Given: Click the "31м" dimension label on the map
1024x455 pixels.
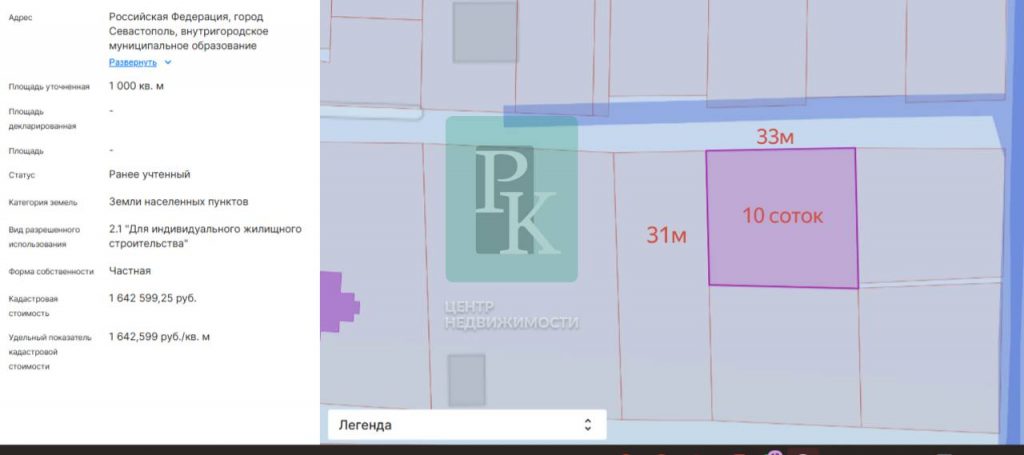Looking at the screenshot, I should pyautogui.click(x=666, y=236).
